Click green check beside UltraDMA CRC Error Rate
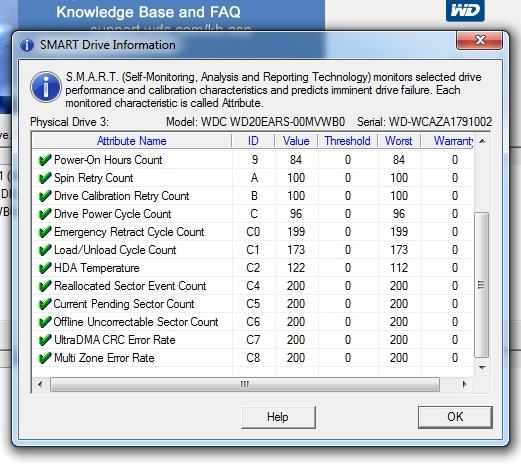 pos(45,340)
